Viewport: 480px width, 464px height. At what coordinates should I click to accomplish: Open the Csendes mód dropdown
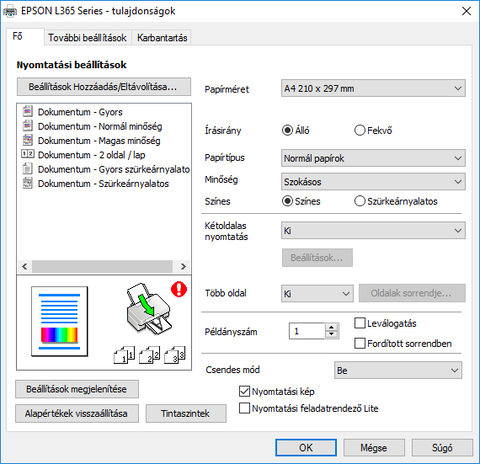pos(398,370)
